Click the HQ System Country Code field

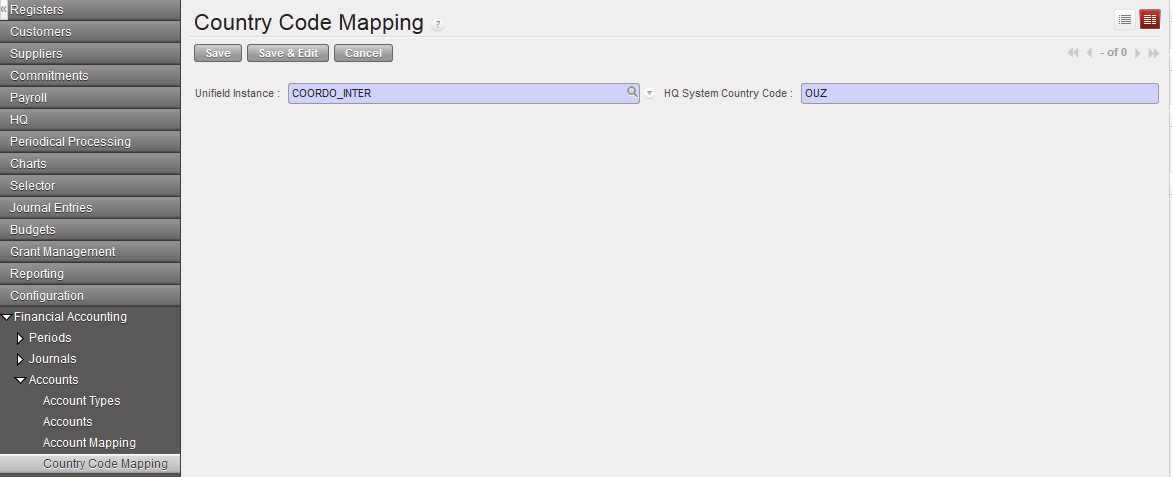(x=979, y=93)
